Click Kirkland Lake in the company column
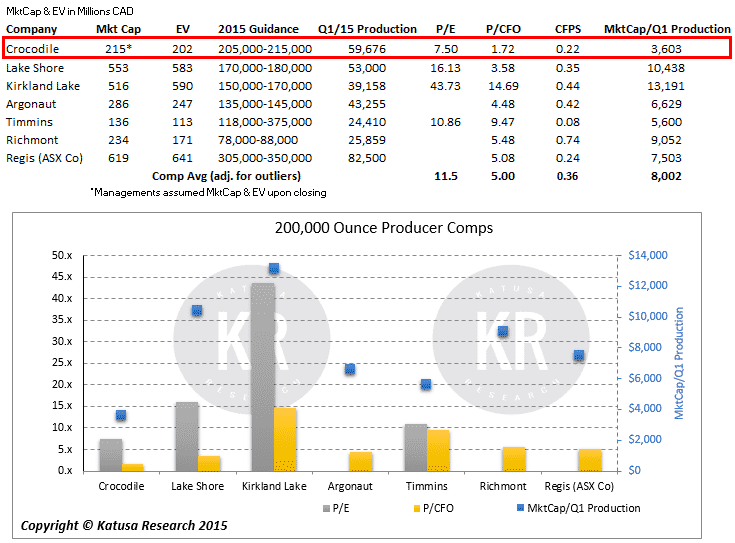Screen dimensions: 735x543 [x=43, y=86]
